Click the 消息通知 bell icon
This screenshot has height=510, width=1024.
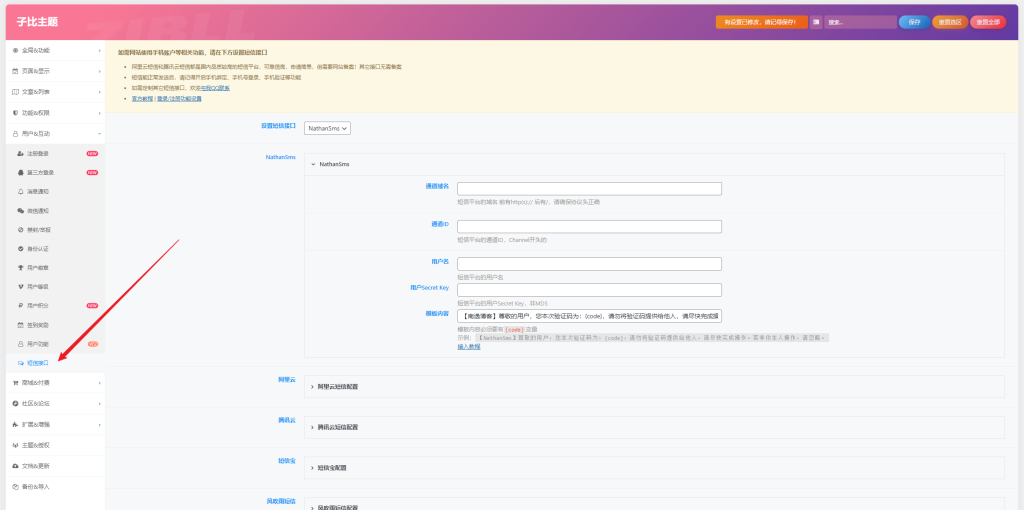coord(20,191)
